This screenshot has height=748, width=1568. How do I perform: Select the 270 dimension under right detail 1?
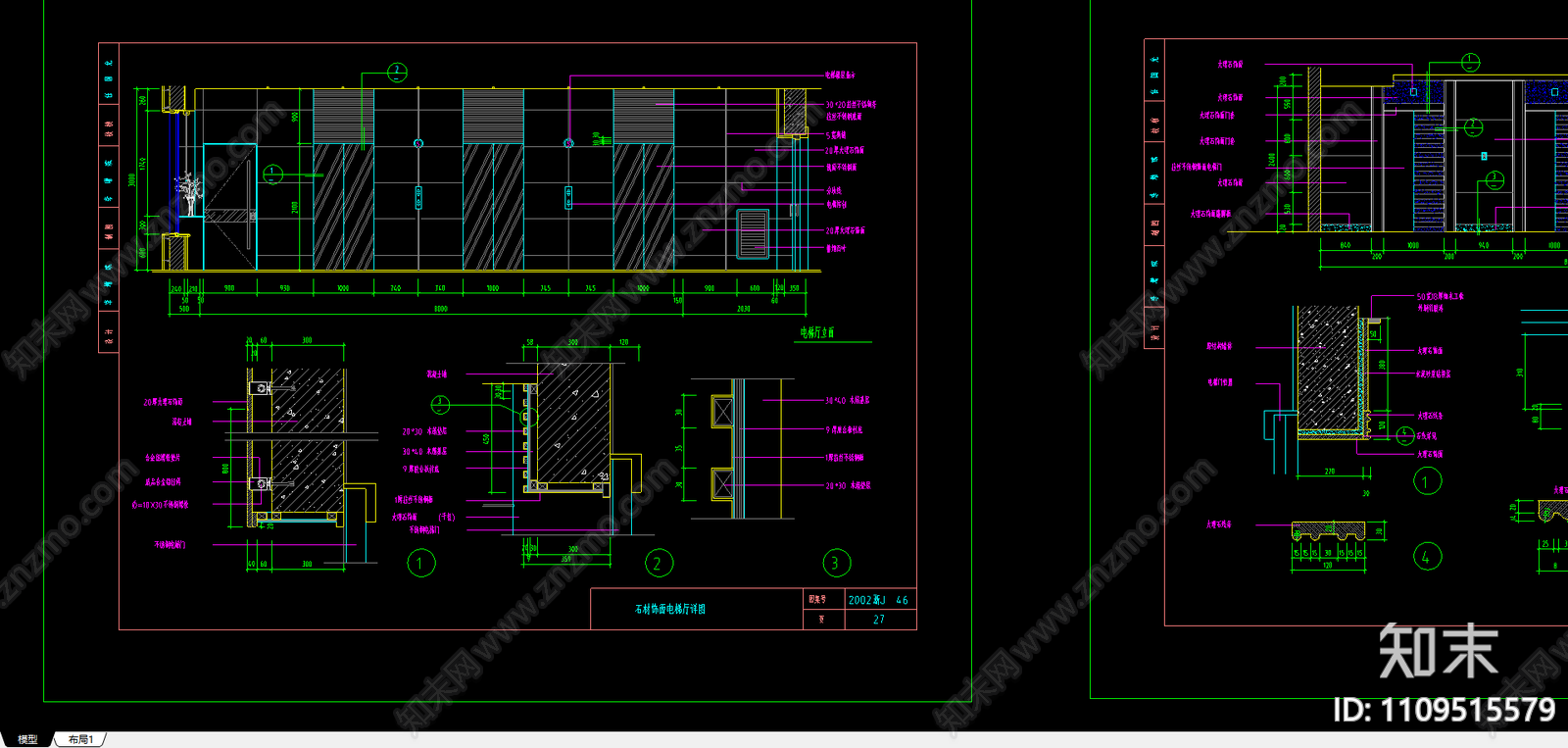click(1330, 472)
